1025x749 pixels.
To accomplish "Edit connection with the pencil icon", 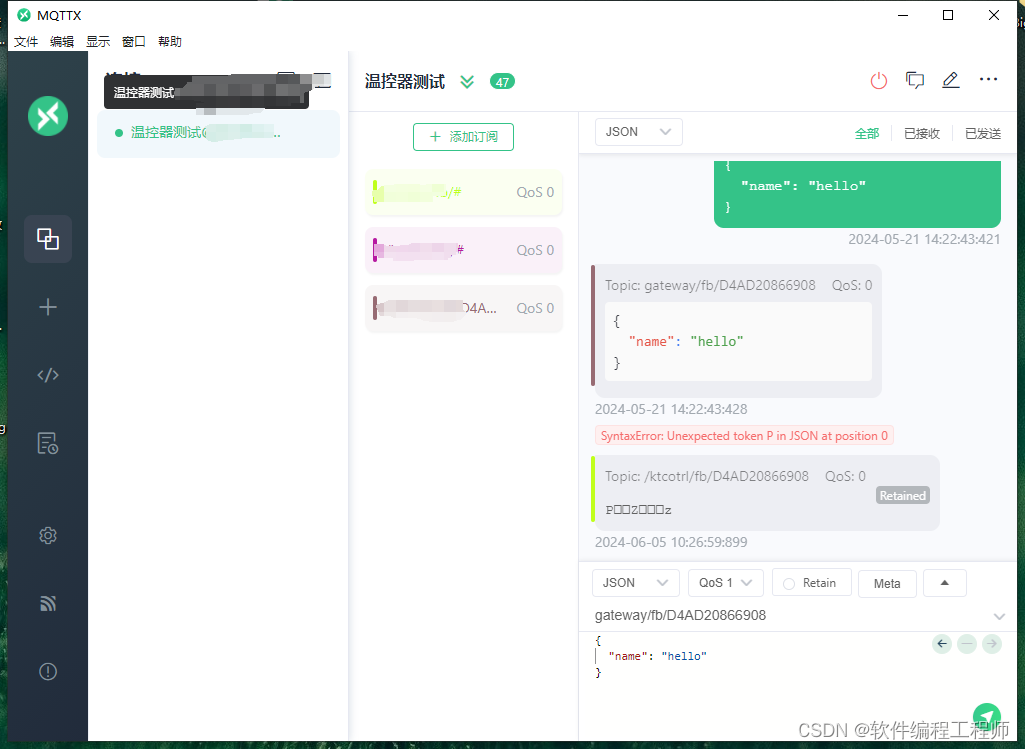I will click(950, 80).
